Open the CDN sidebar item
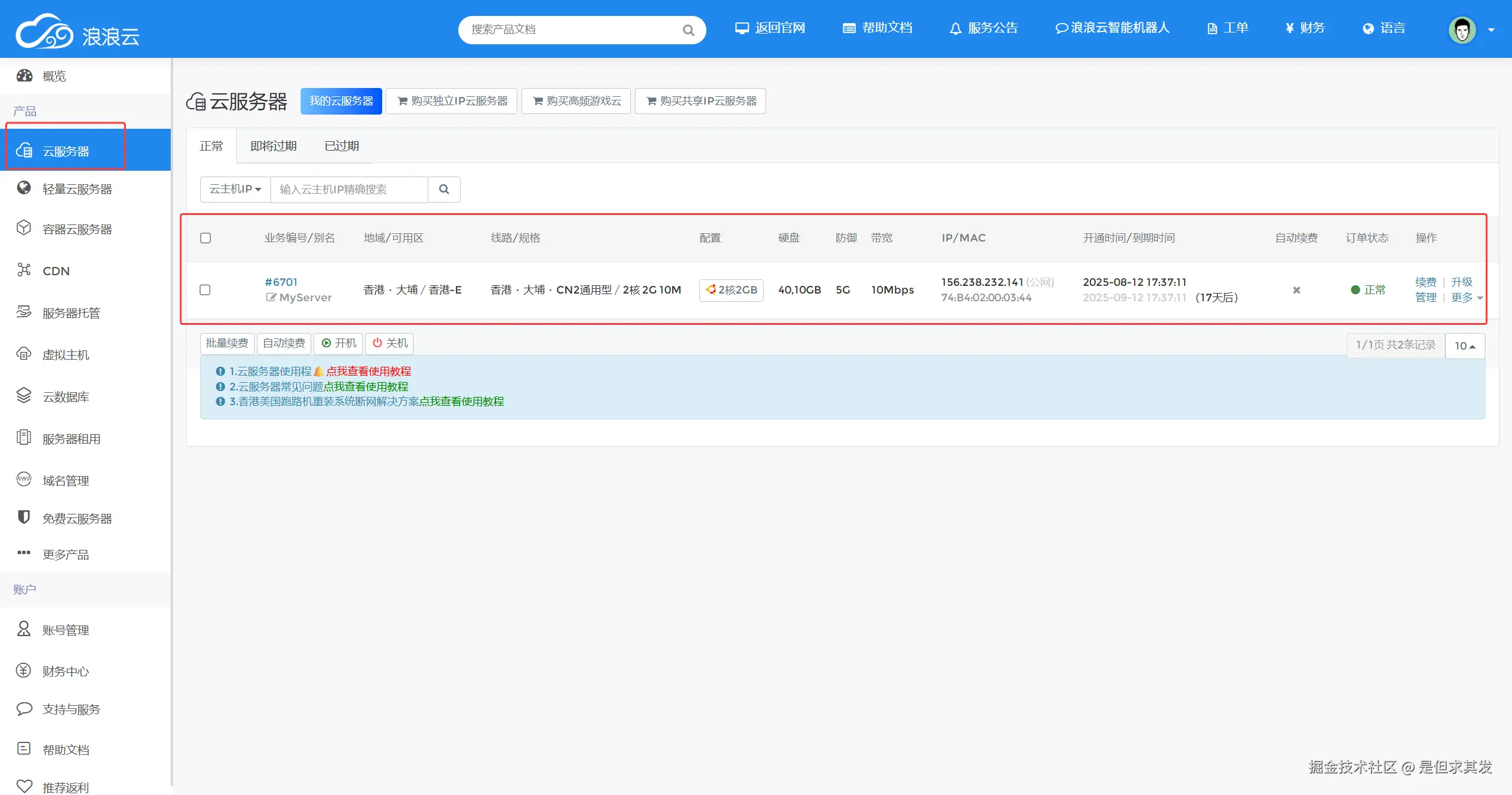The height and width of the screenshot is (795, 1512). coord(56,271)
